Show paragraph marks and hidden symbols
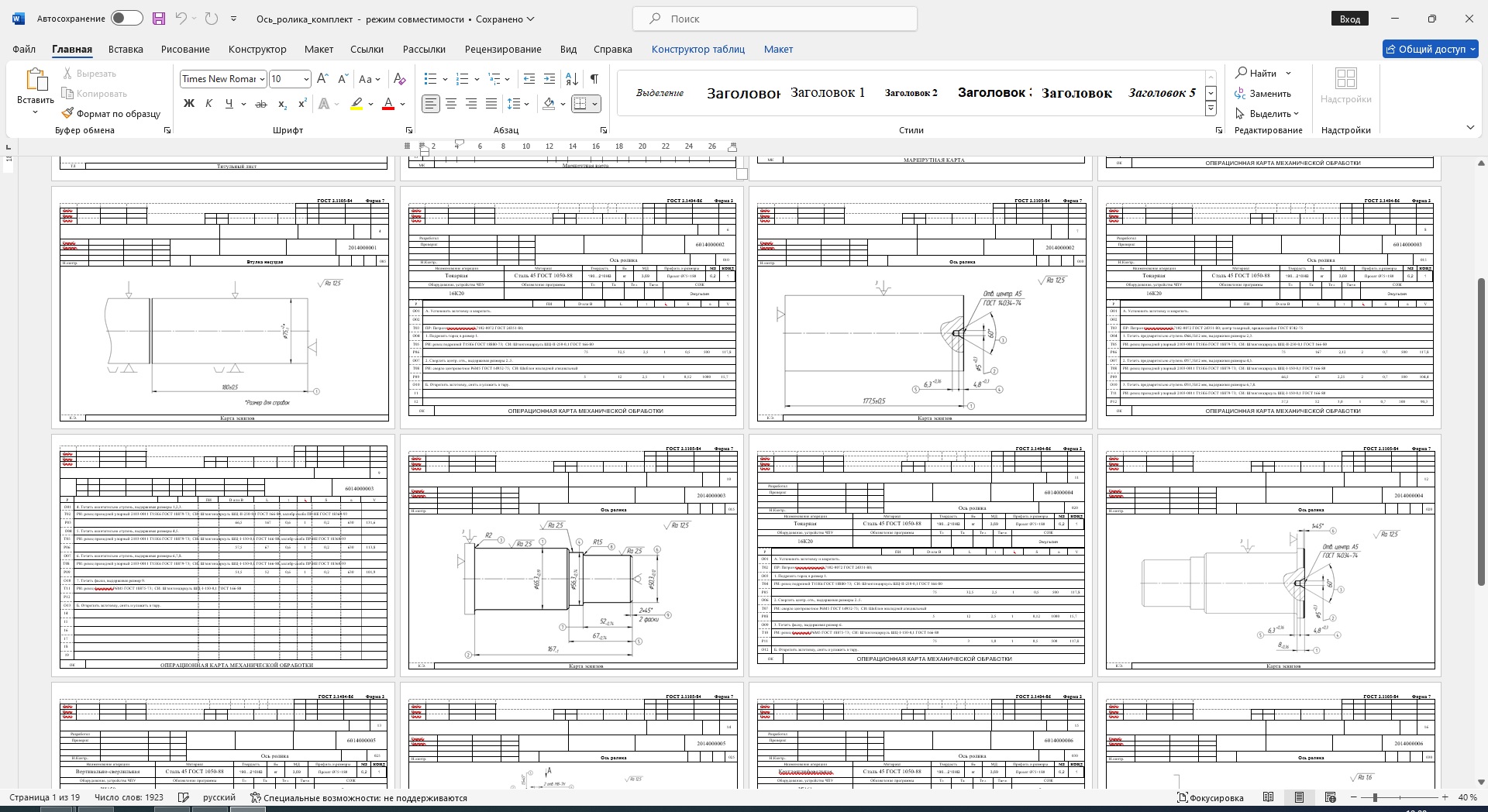This screenshot has height=812, width=1488. click(594, 79)
